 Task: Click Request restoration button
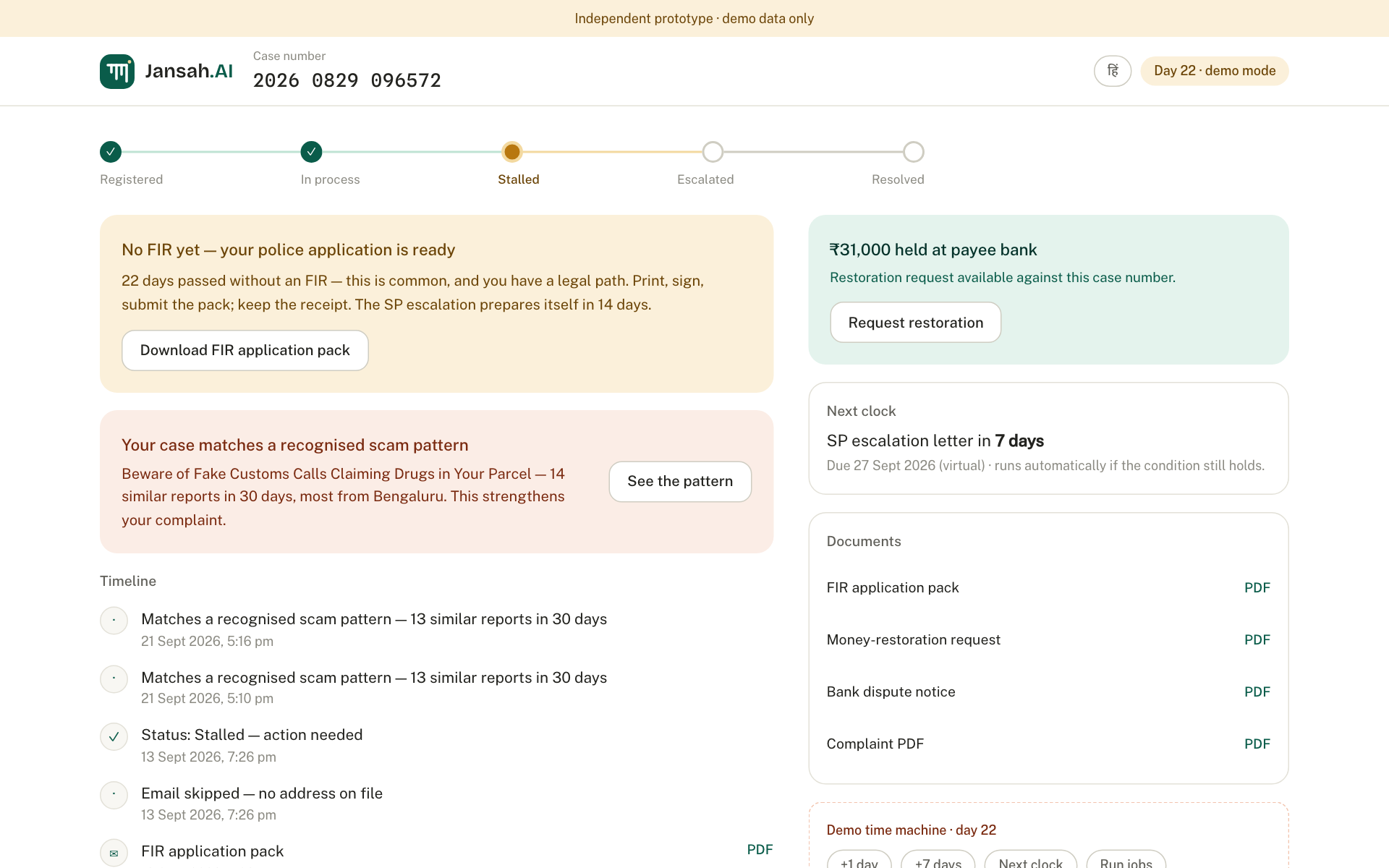[x=916, y=323]
